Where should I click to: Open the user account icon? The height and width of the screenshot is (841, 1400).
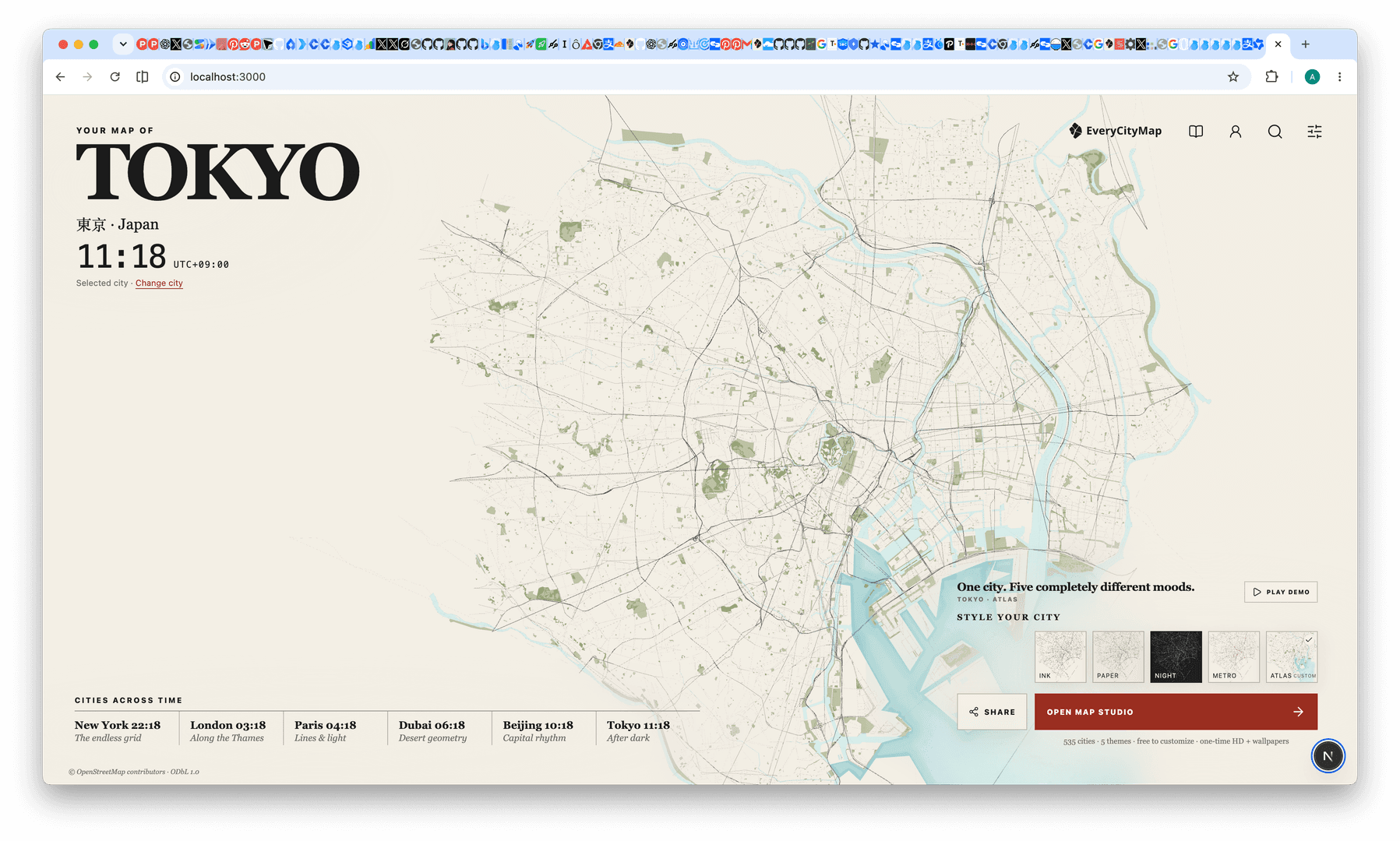click(1236, 132)
